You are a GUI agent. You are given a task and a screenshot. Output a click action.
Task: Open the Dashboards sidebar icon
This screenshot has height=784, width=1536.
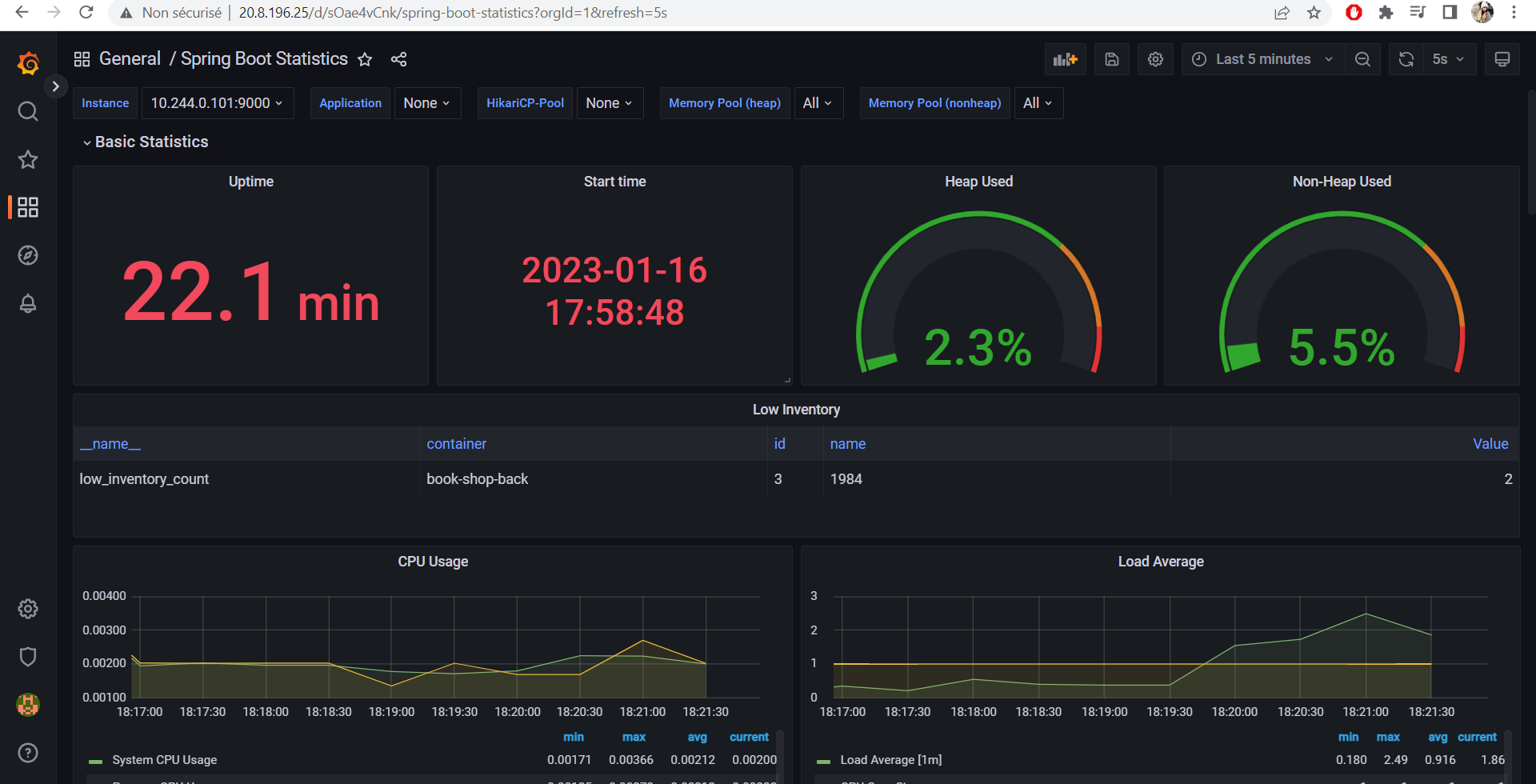pos(28,207)
